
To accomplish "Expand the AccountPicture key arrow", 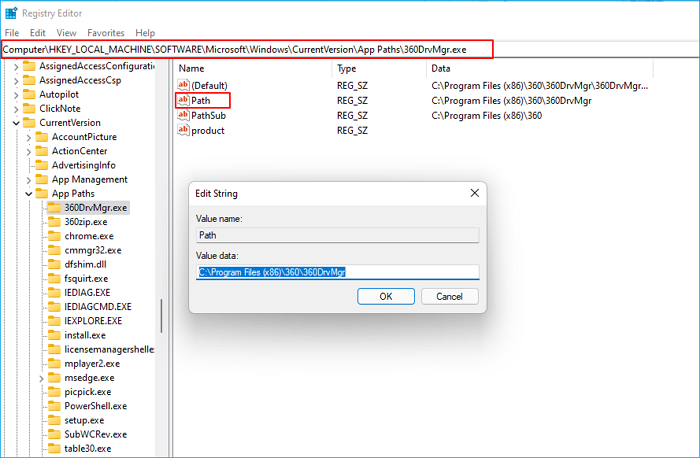I will click(x=29, y=137).
